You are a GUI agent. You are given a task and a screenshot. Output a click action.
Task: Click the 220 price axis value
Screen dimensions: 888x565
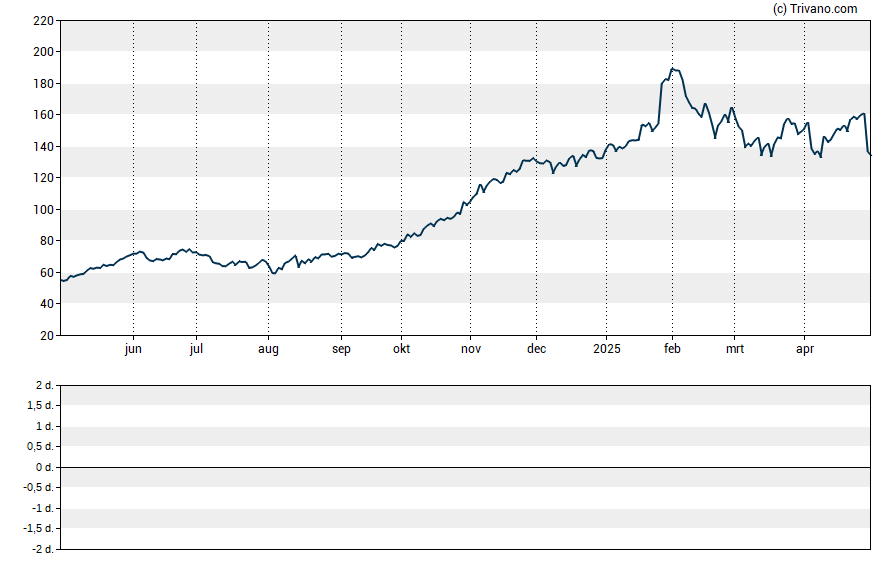[x=44, y=21]
